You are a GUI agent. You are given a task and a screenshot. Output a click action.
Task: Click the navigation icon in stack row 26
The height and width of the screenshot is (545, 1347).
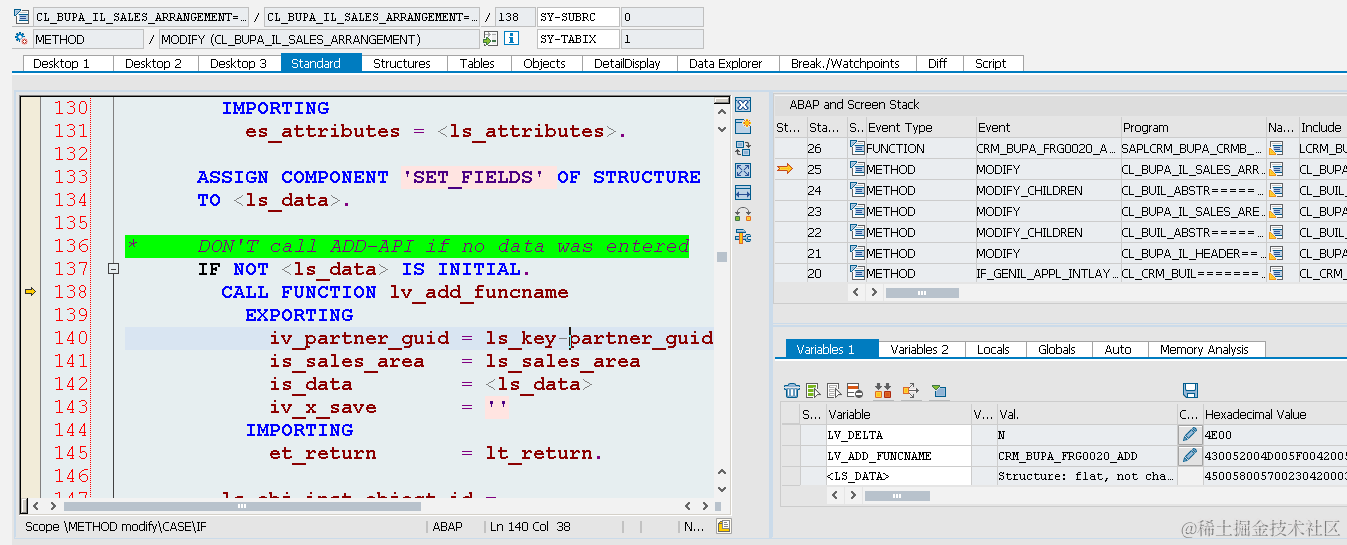pyautogui.click(x=1276, y=148)
